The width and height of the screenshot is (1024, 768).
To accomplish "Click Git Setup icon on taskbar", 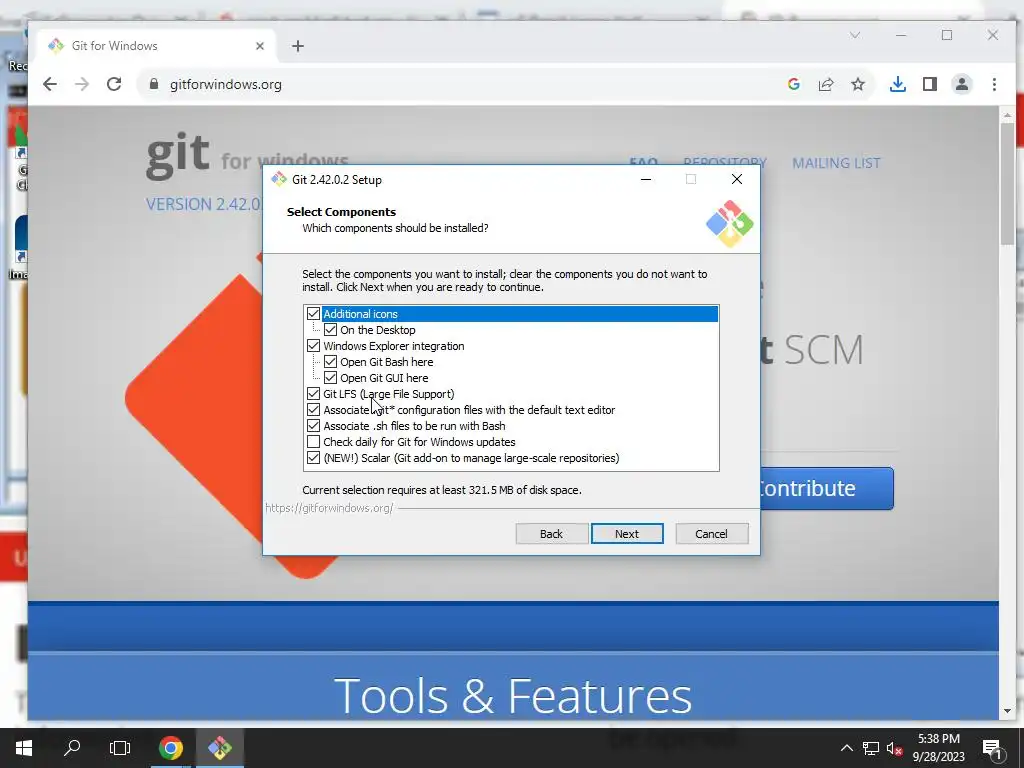I will (x=219, y=748).
